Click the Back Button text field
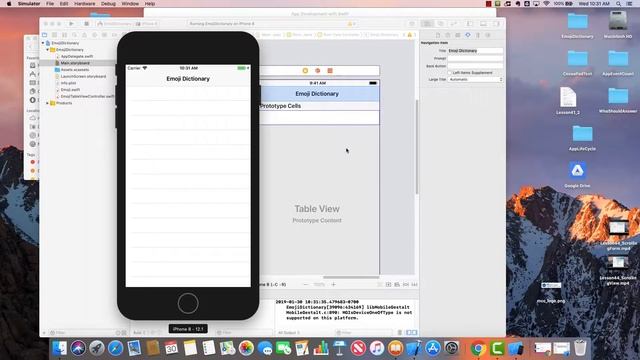 [476, 66]
